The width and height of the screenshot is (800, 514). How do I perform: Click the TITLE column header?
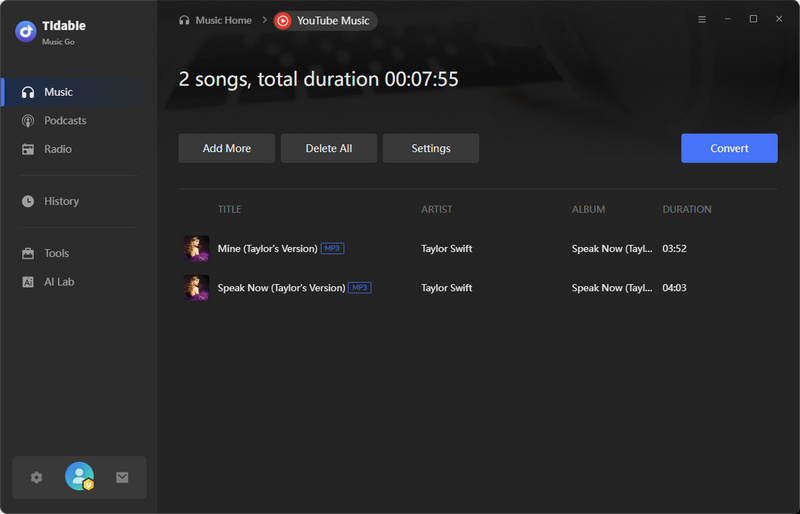click(x=230, y=209)
